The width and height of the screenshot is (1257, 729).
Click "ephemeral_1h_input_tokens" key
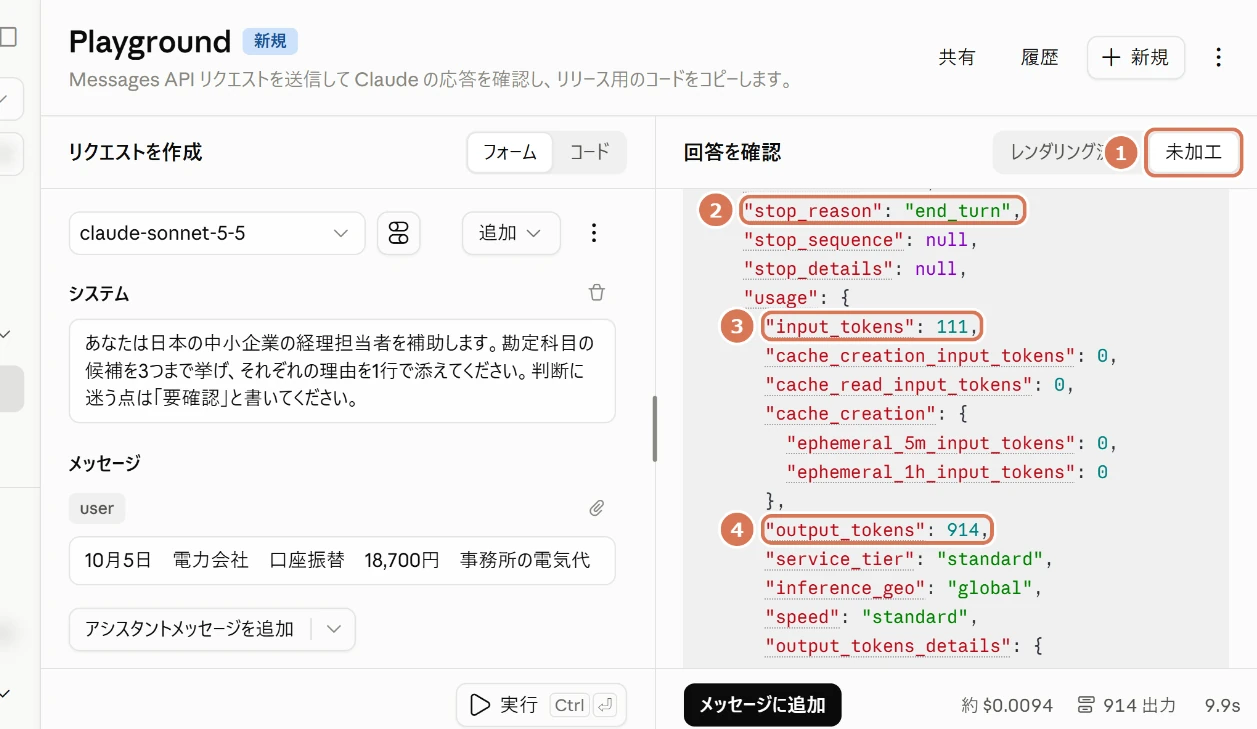[931, 472]
